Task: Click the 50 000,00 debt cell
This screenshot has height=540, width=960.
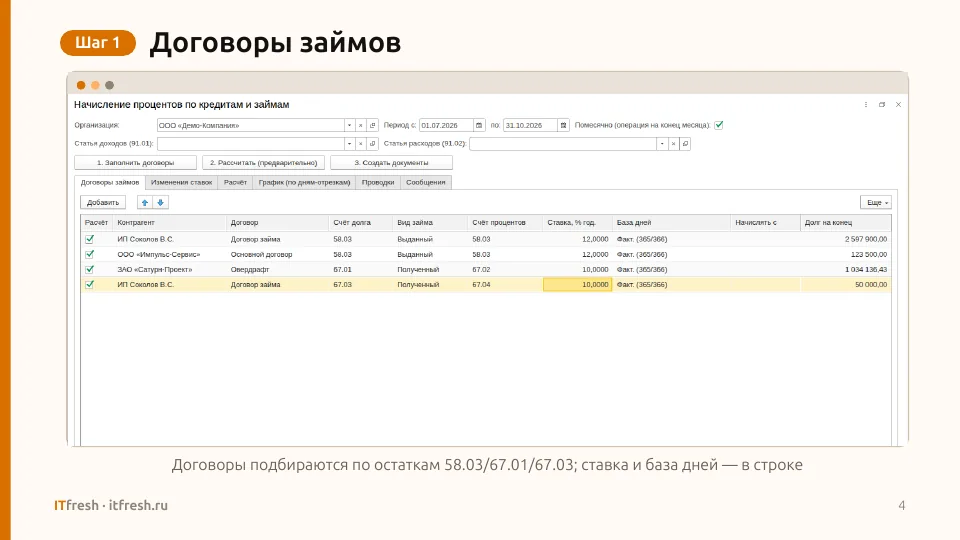Action: pos(846,285)
